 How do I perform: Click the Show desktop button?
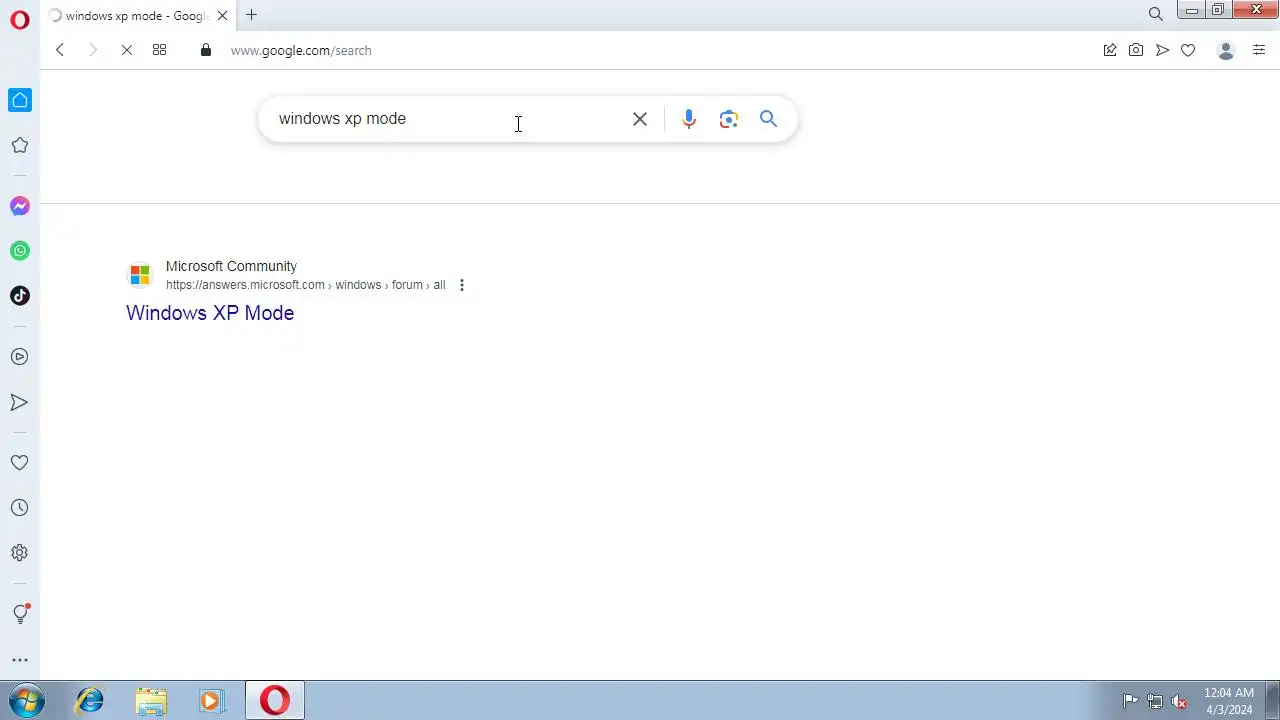click(x=1273, y=700)
